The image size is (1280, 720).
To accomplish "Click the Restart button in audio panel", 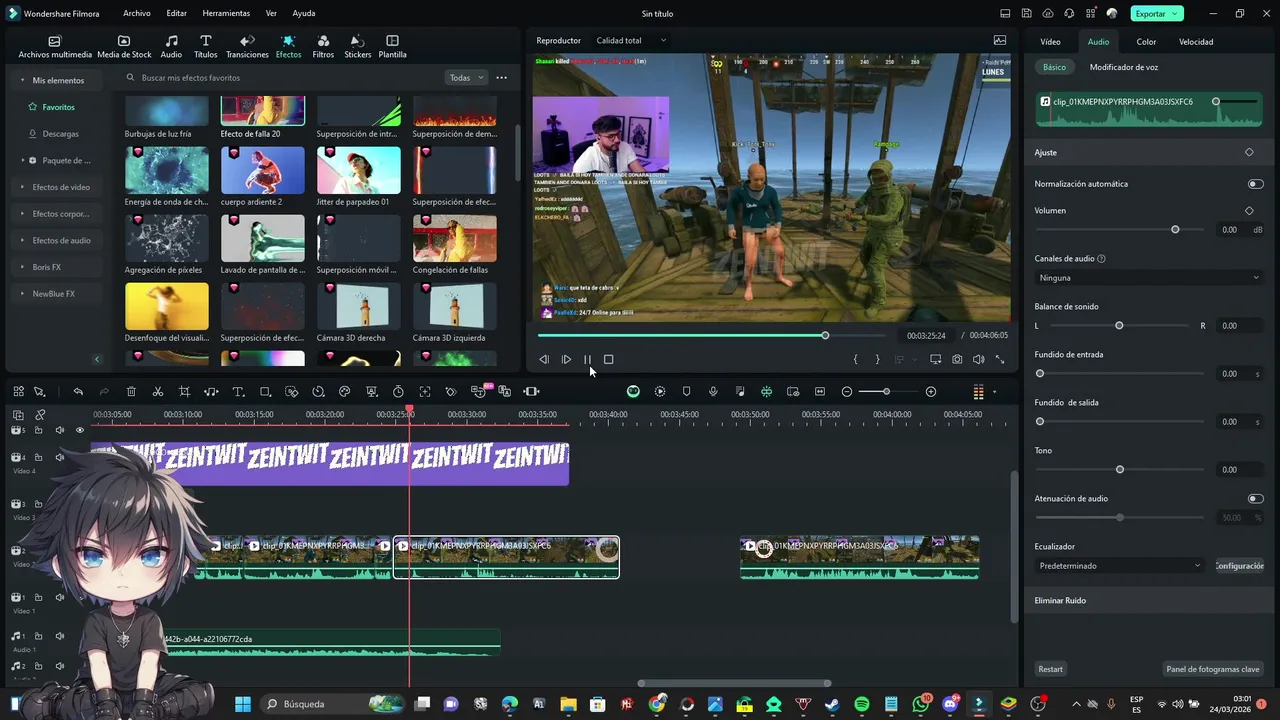I will 1051,669.
